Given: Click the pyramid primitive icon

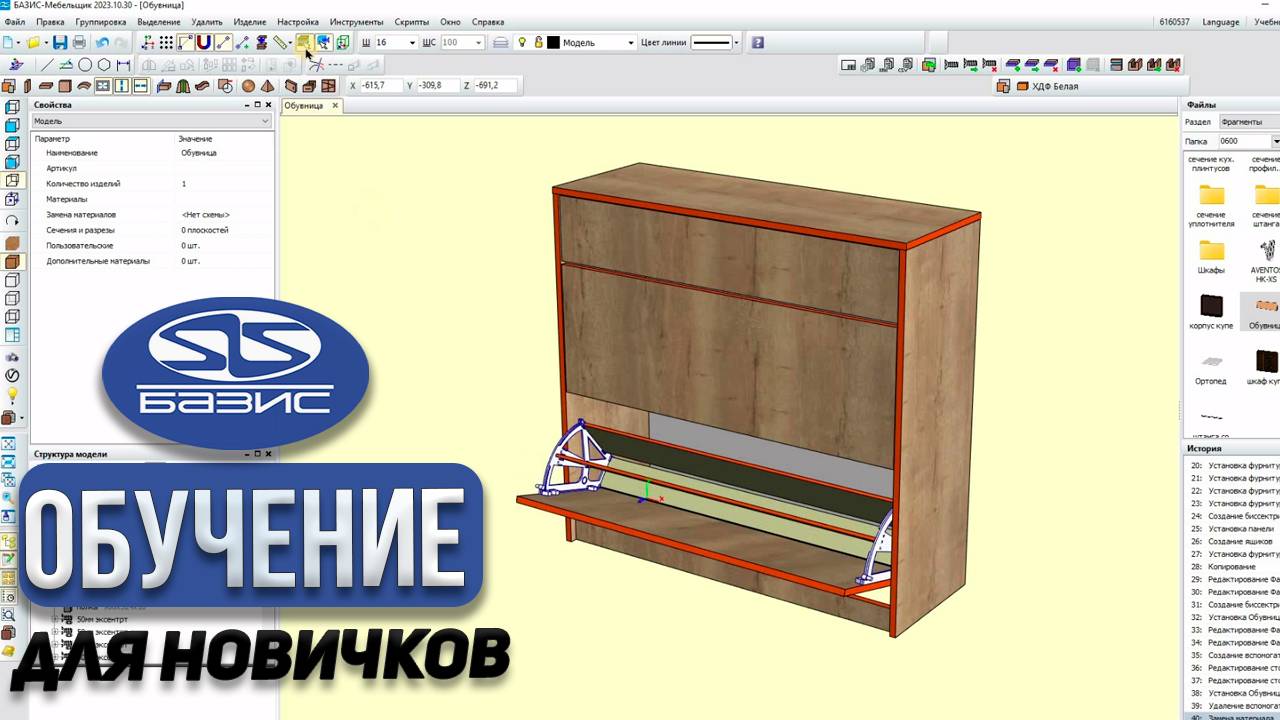Looking at the screenshot, I should 269,86.
